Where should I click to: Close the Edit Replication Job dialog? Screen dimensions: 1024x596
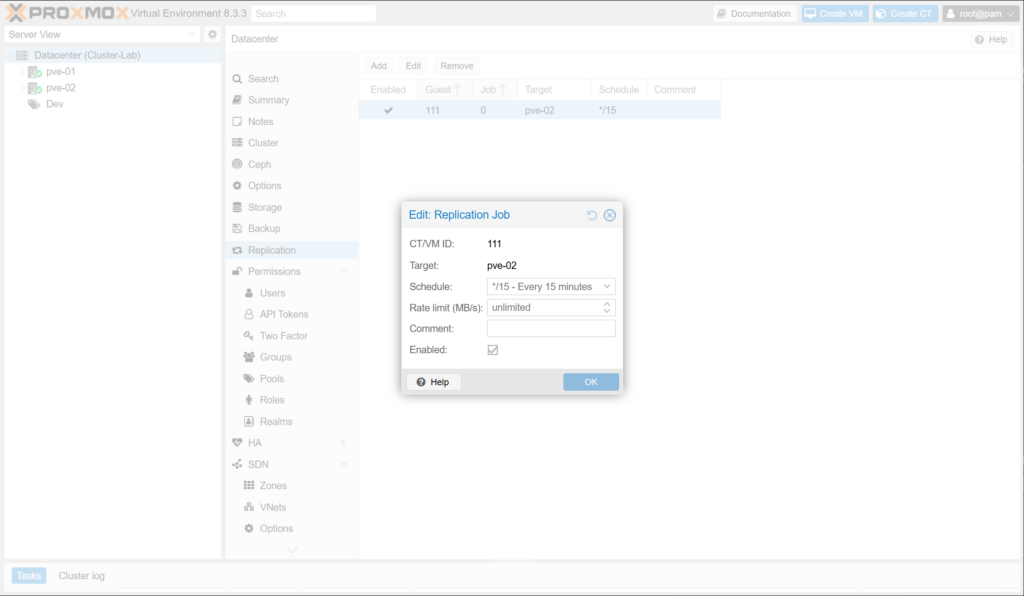pyautogui.click(x=610, y=215)
